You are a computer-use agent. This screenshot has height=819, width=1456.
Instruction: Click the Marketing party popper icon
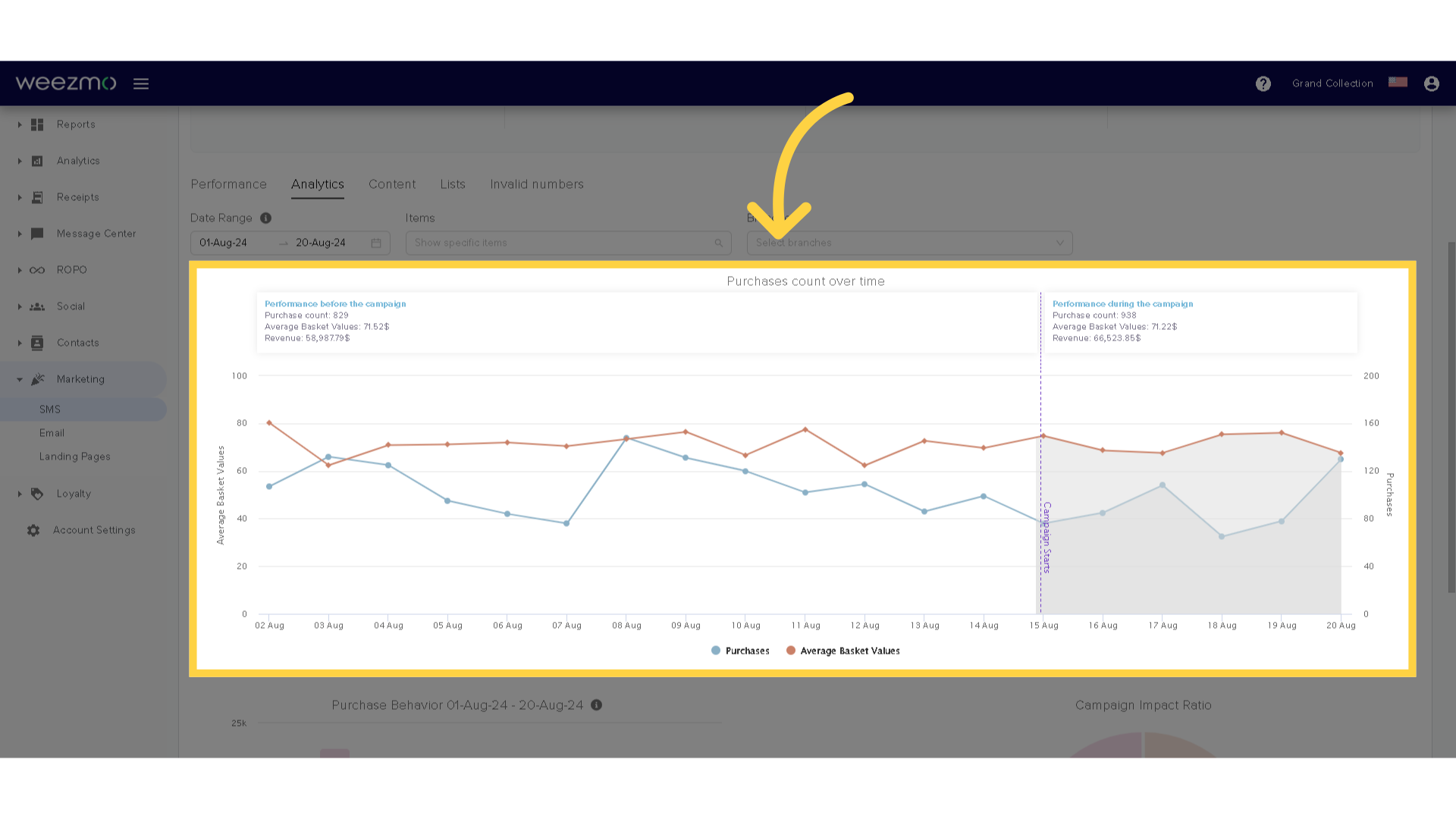tap(38, 379)
